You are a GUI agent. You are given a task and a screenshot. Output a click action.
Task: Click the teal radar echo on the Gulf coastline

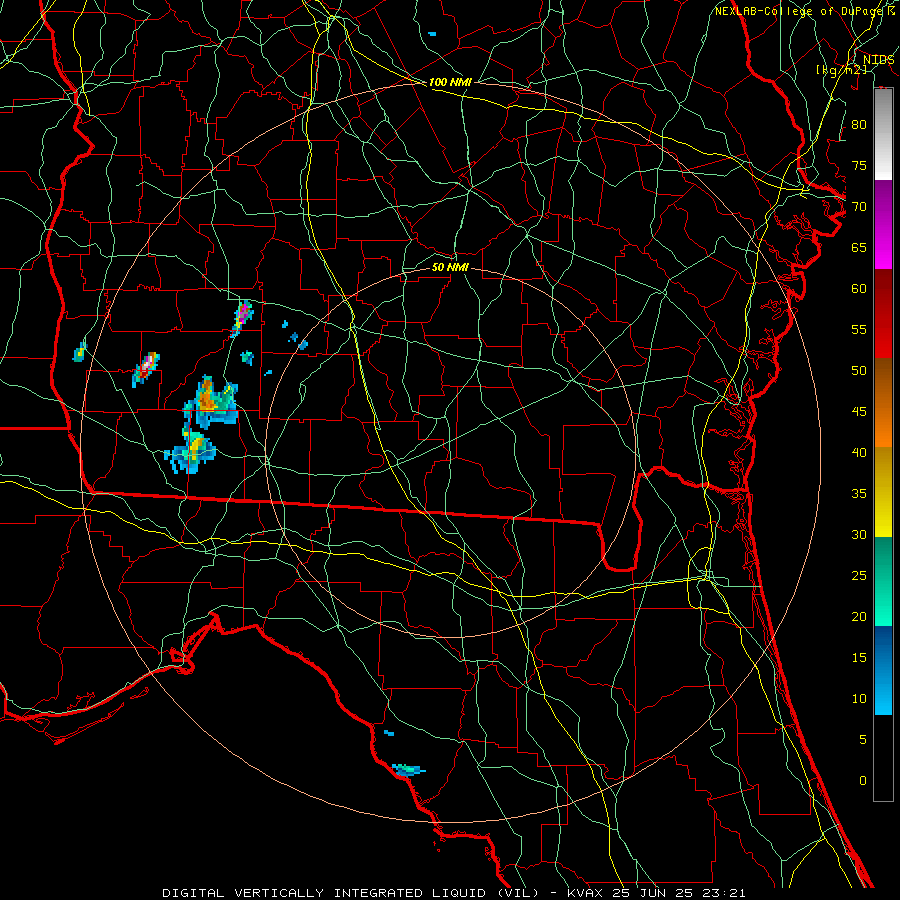pos(408,770)
